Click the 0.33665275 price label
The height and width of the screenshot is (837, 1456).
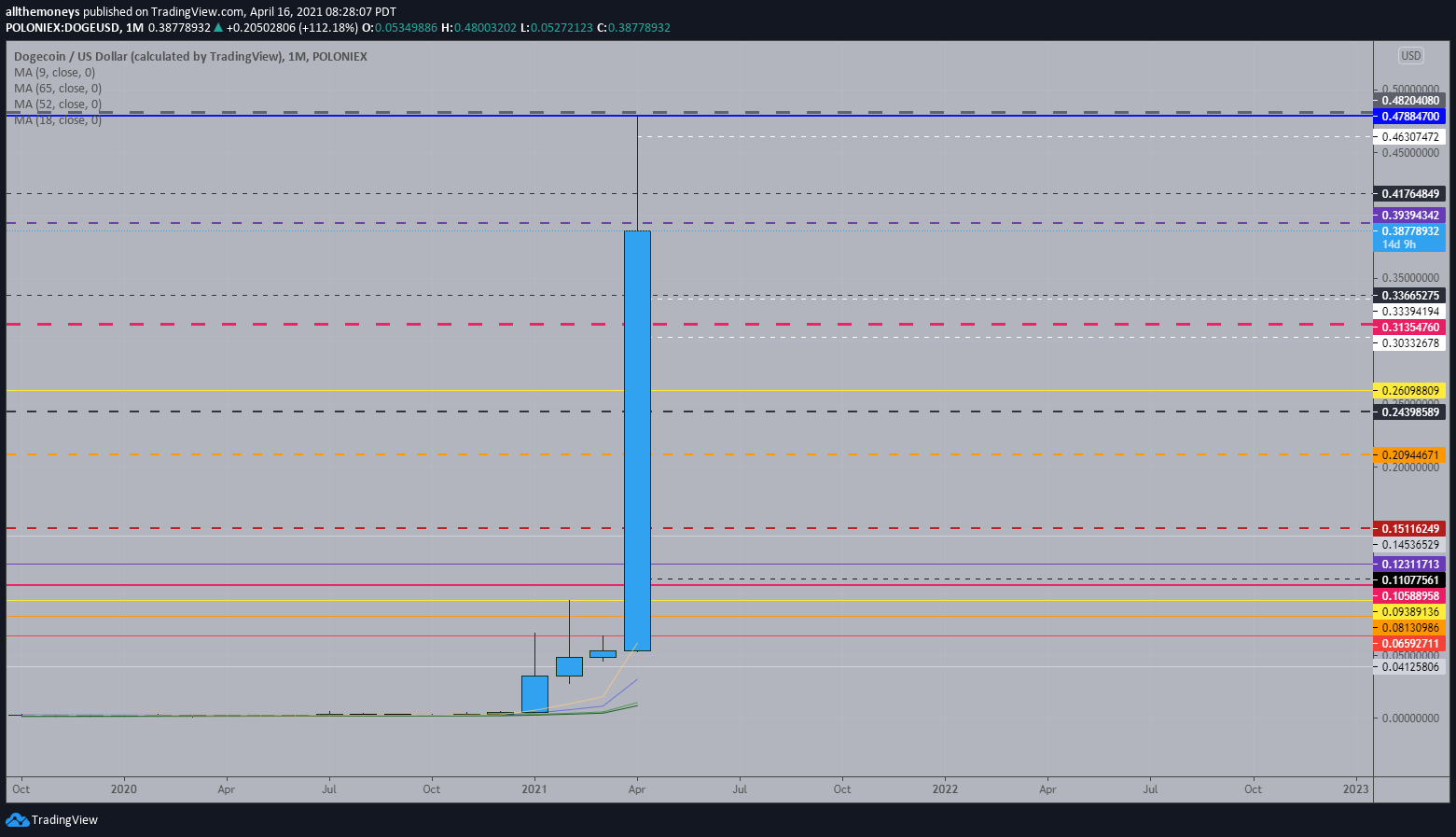(1409, 296)
